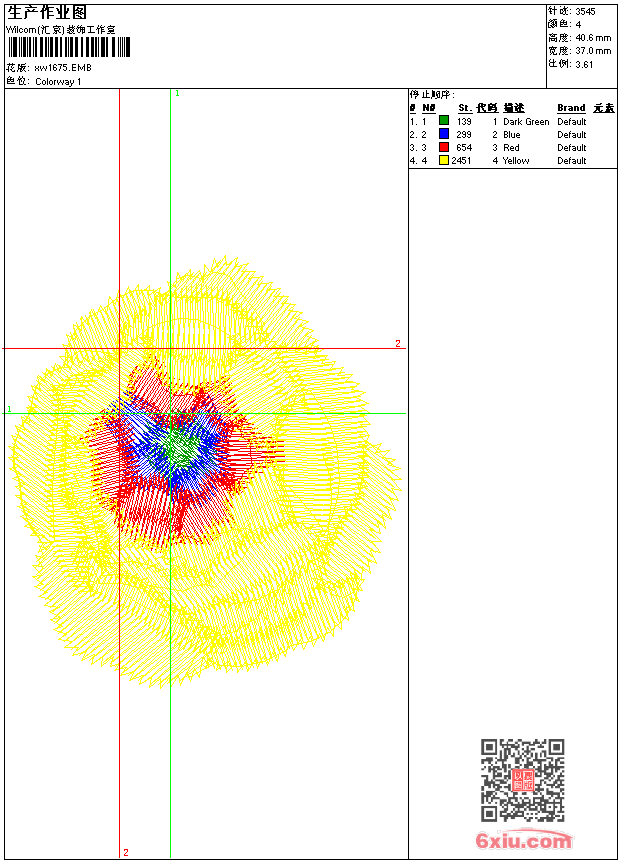The image size is (620, 860).
Task: Click the Dark Green color swatch
Action: click(444, 121)
